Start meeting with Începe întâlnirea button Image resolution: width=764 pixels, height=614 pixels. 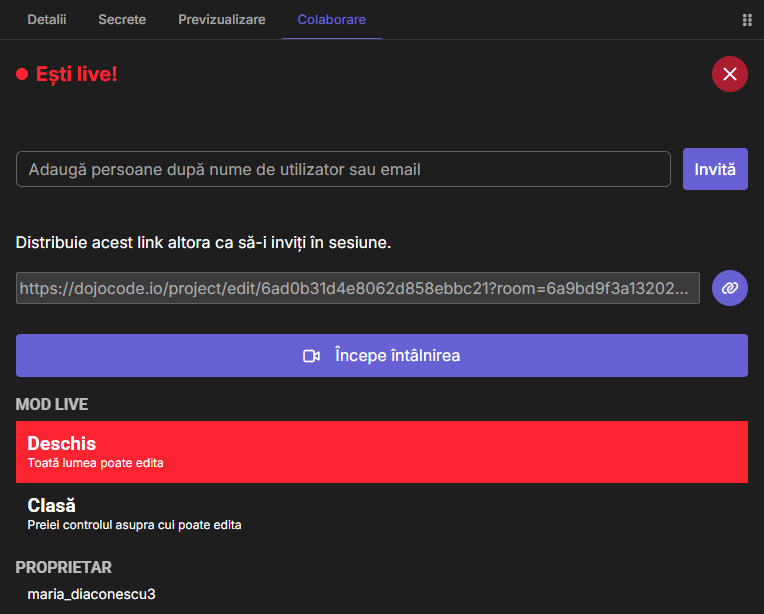coord(382,355)
